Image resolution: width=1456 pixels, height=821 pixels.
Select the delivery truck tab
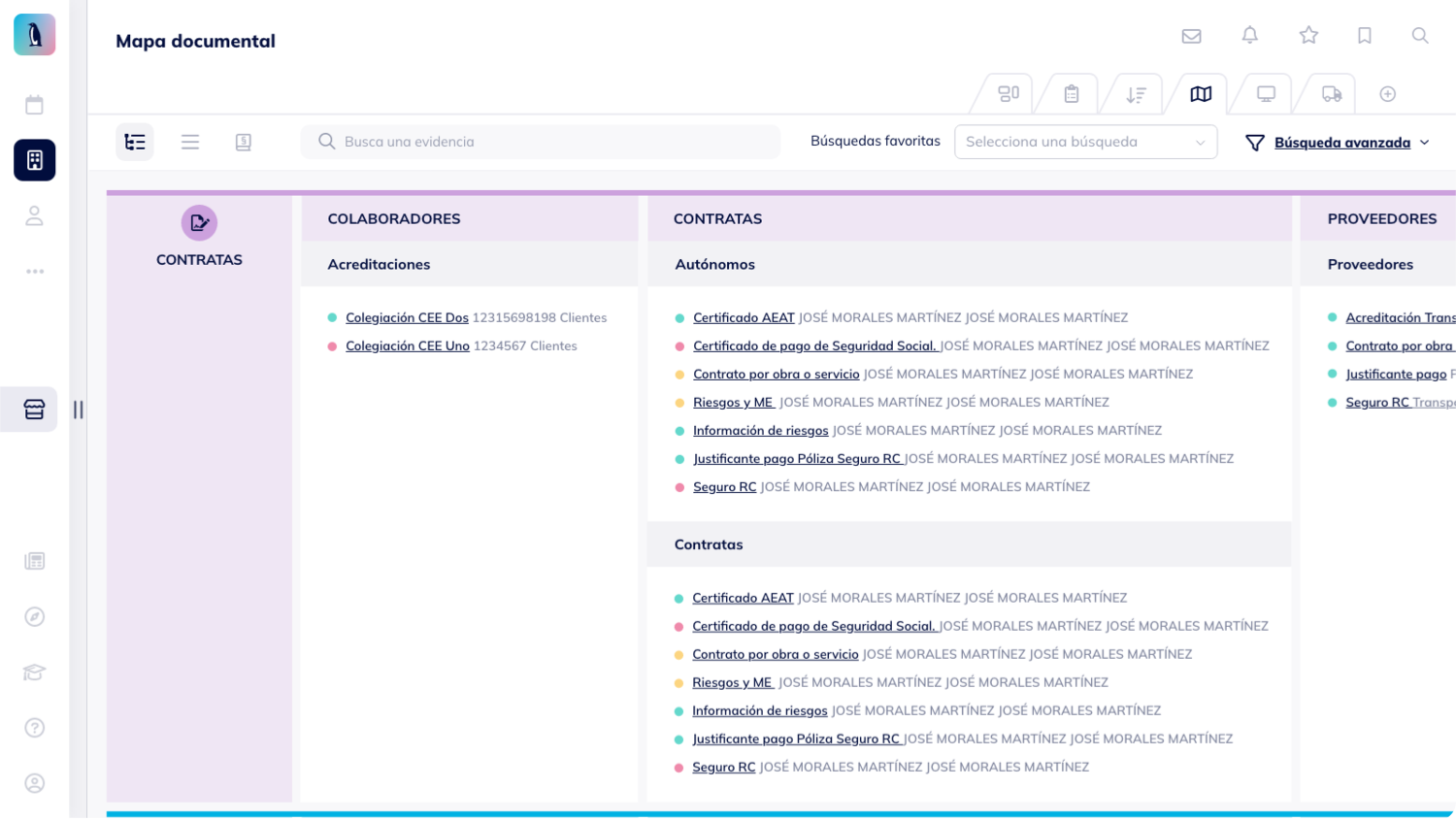[1332, 94]
